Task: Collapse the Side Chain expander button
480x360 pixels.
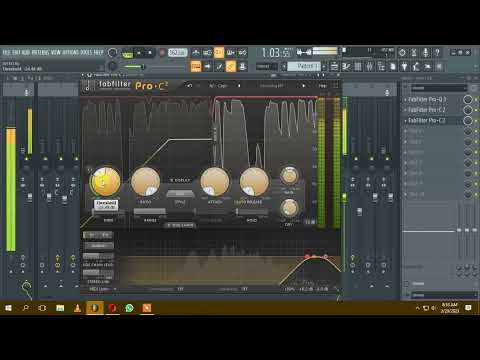Action: [x=180, y=226]
